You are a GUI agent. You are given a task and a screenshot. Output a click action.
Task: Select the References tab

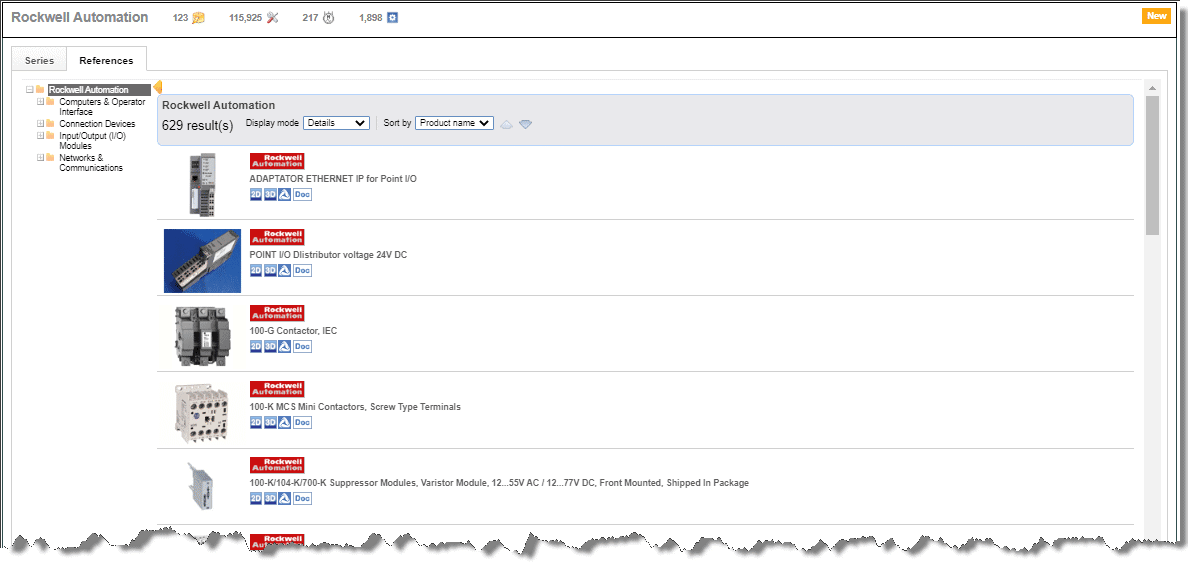point(106,61)
